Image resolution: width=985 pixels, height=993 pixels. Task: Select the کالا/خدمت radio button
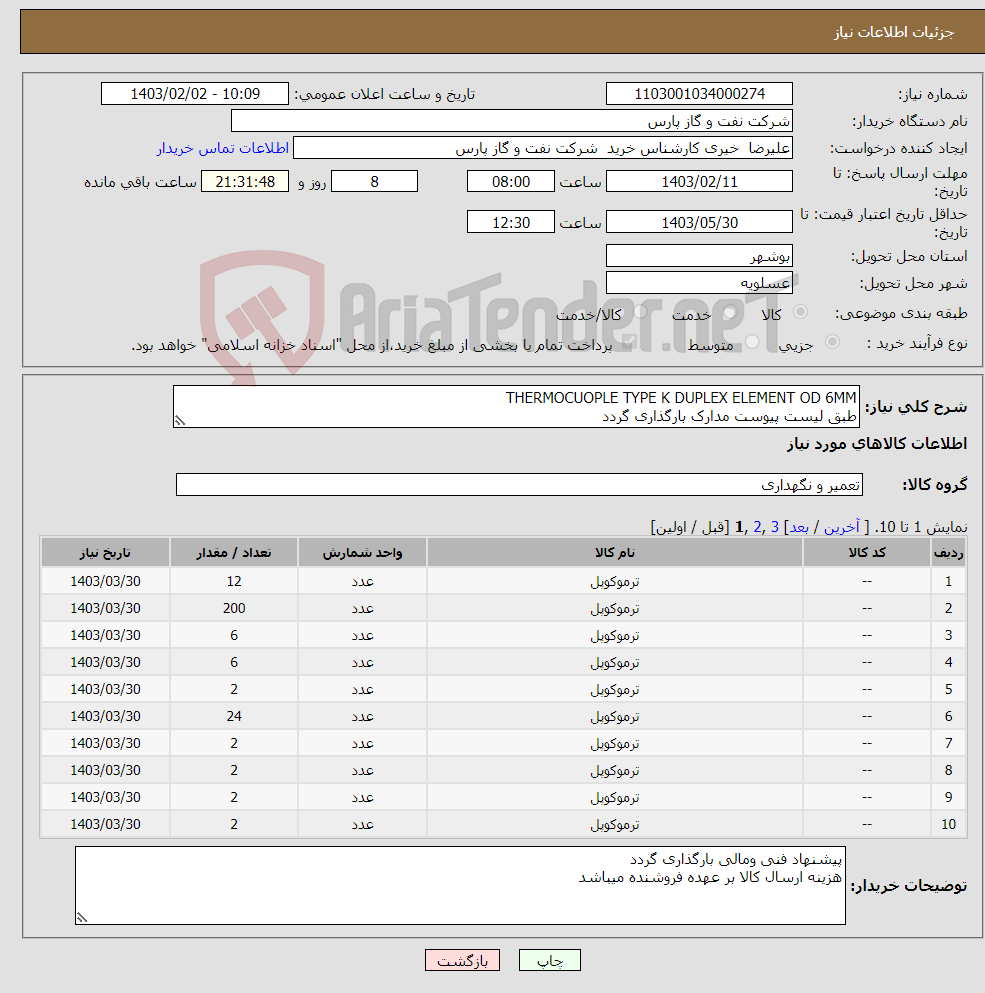[640, 312]
